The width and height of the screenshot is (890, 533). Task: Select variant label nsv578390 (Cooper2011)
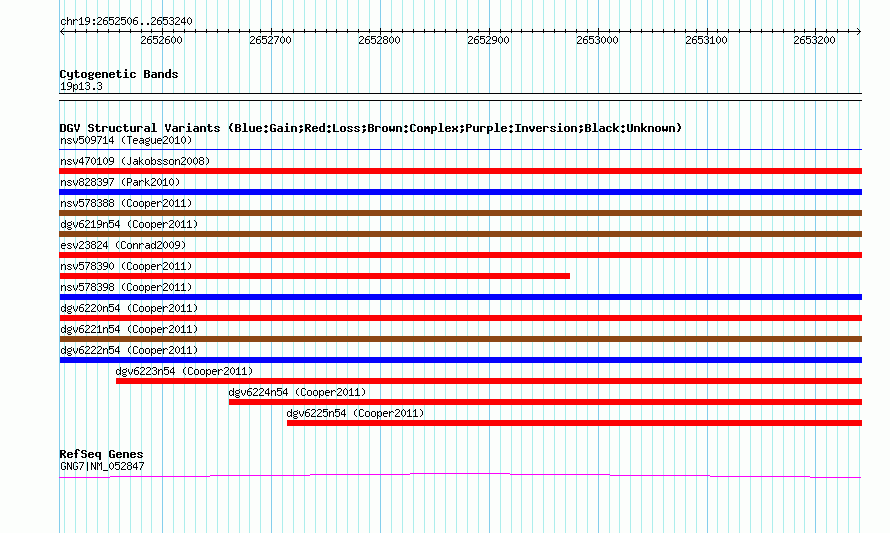pos(126,266)
